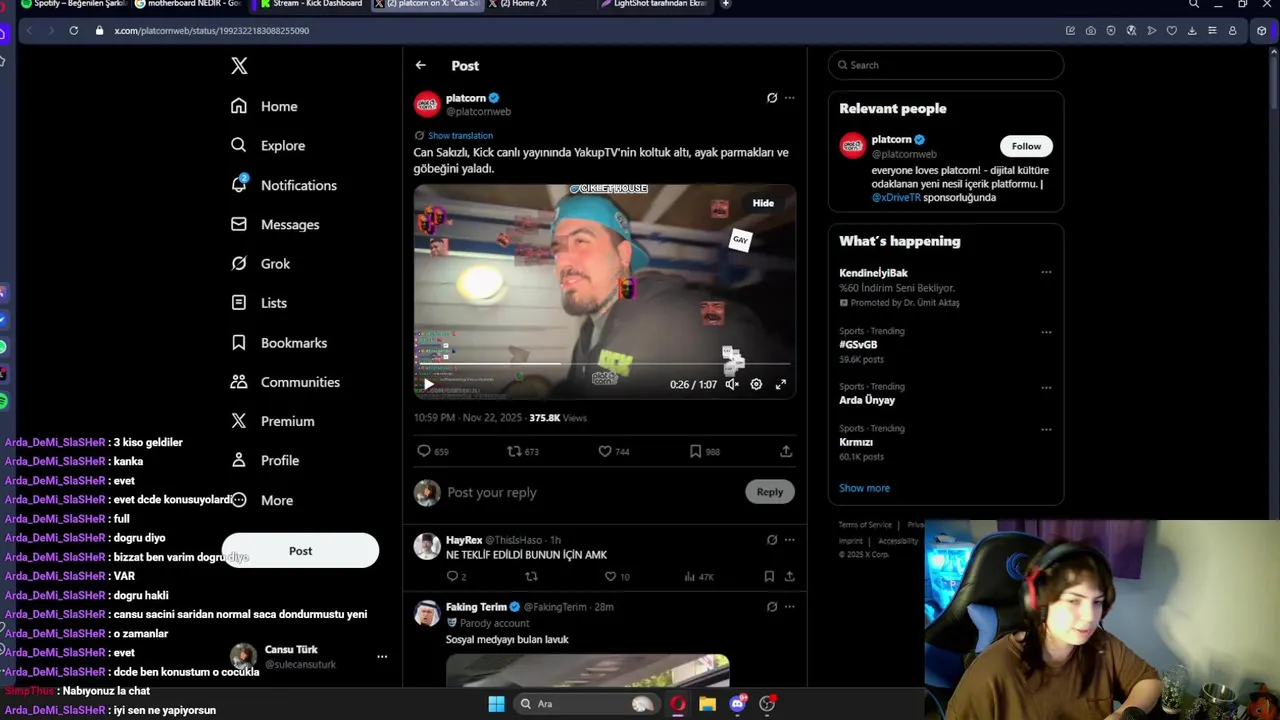
Task: Open the Explore section
Action: click(267, 145)
